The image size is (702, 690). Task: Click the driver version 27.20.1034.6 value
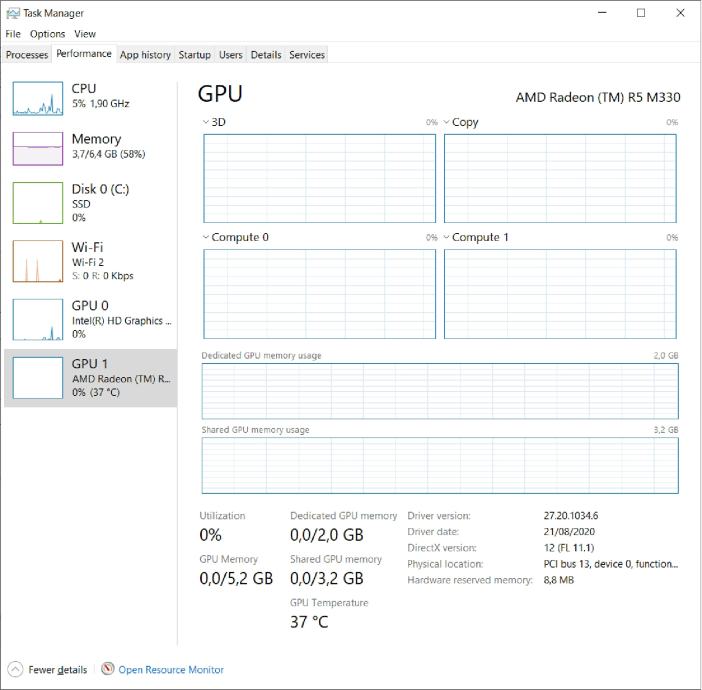coord(571,515)
